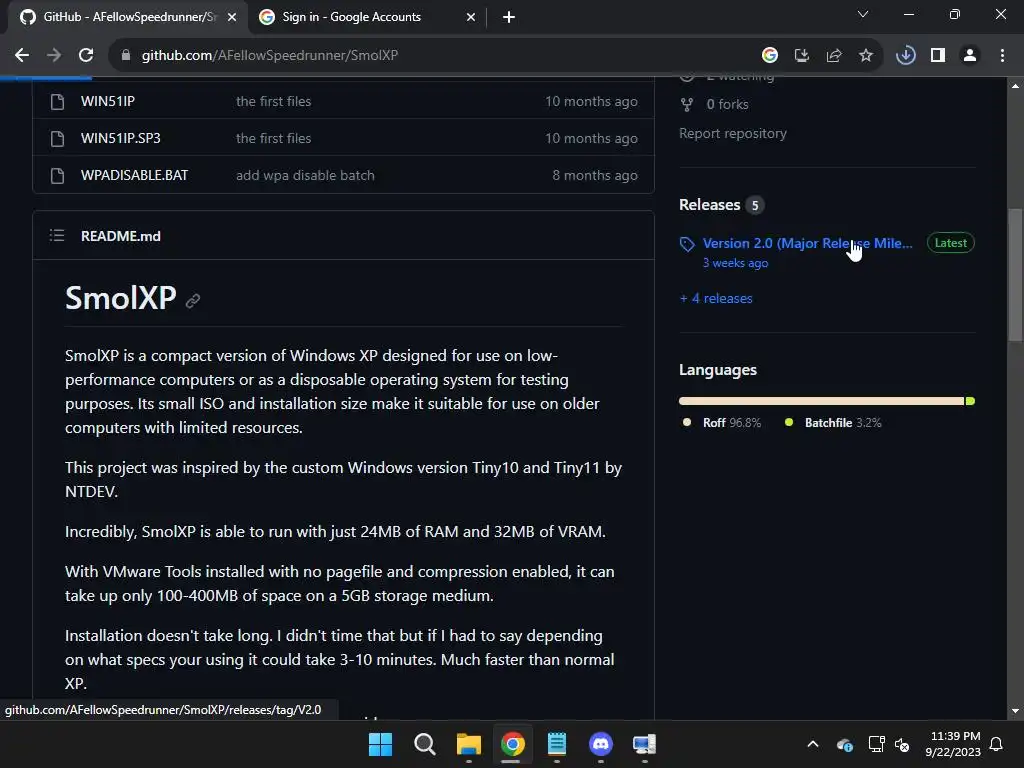The height and width of the screenshot is (768, 1024).
Task: Click scrollbar down arrow
Action: [x=1015, y=711]
